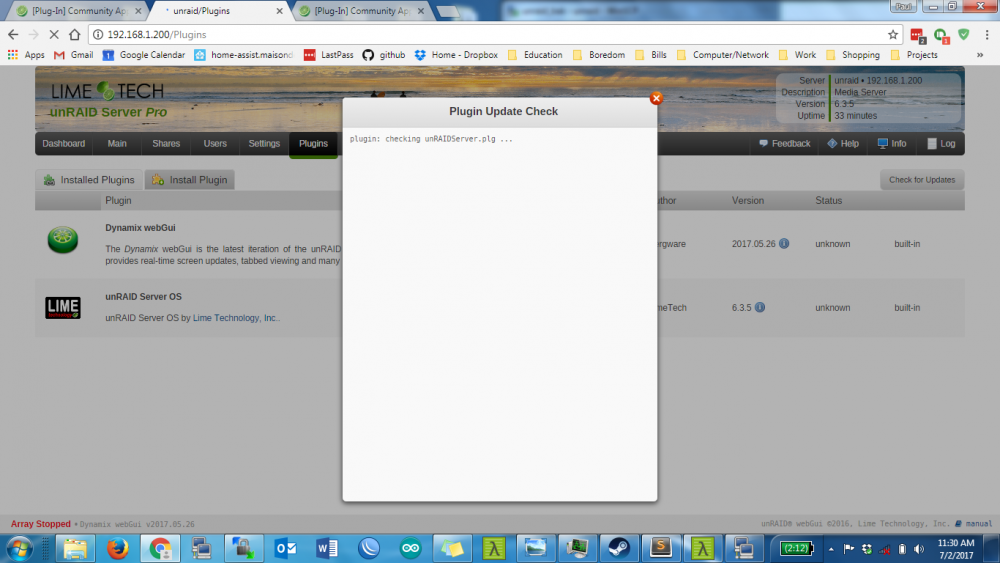Click the Check for Updates button
The image size is (1000, 563).
[x=922, y=180]
